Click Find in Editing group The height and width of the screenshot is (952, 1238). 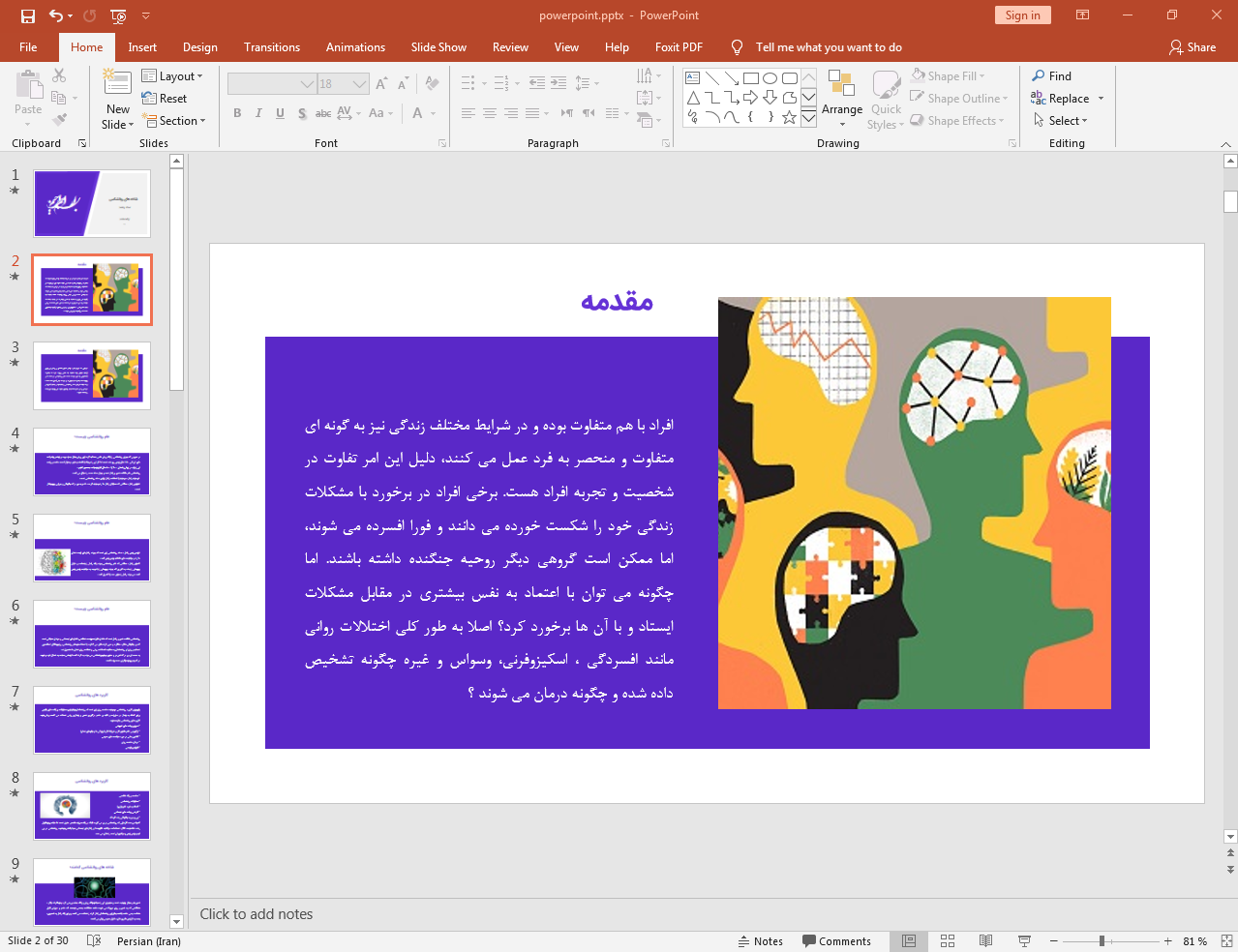[1052, 76]
